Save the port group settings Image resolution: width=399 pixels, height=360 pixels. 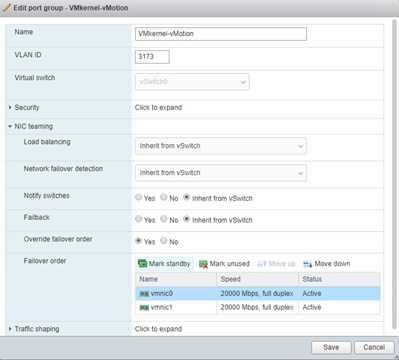tap(331, 347)
